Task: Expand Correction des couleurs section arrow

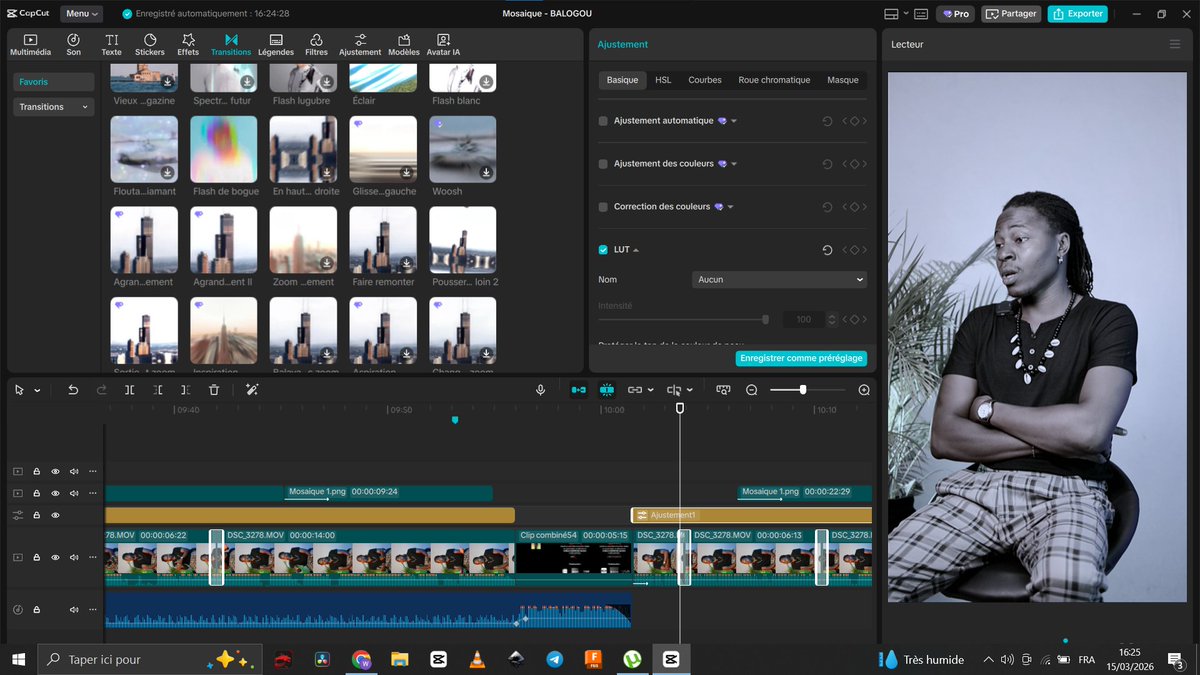Action: click(x=731, y=207)
